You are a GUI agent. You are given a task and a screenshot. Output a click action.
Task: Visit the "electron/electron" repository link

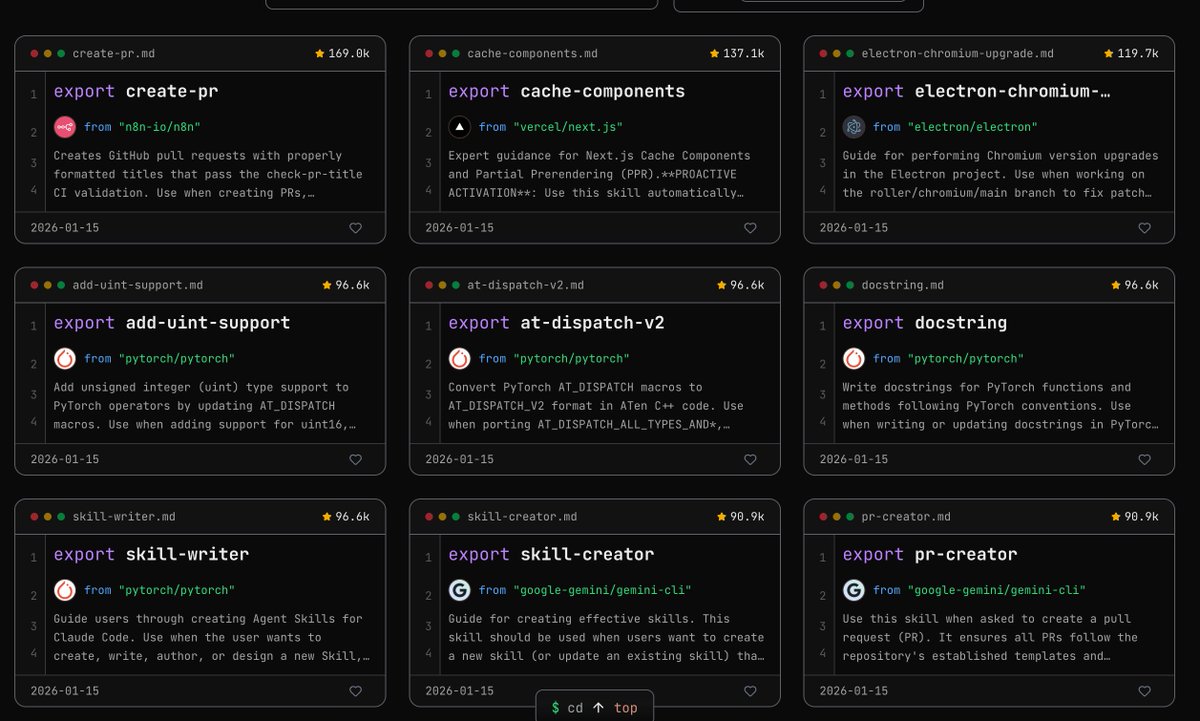[972, 127]
